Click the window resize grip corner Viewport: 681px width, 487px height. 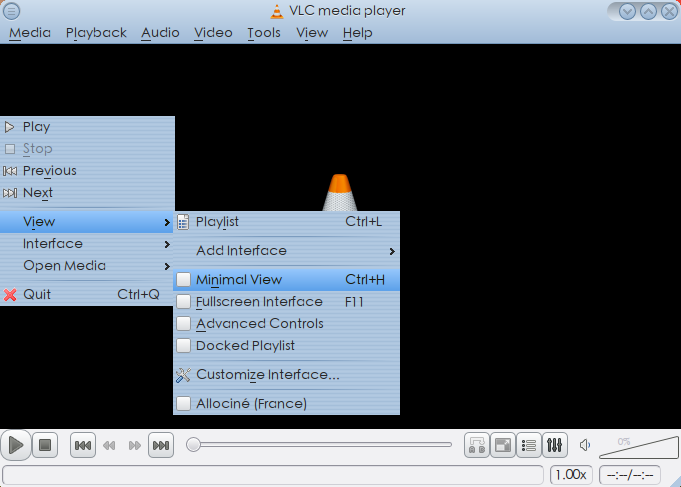(x=675, y=481)
